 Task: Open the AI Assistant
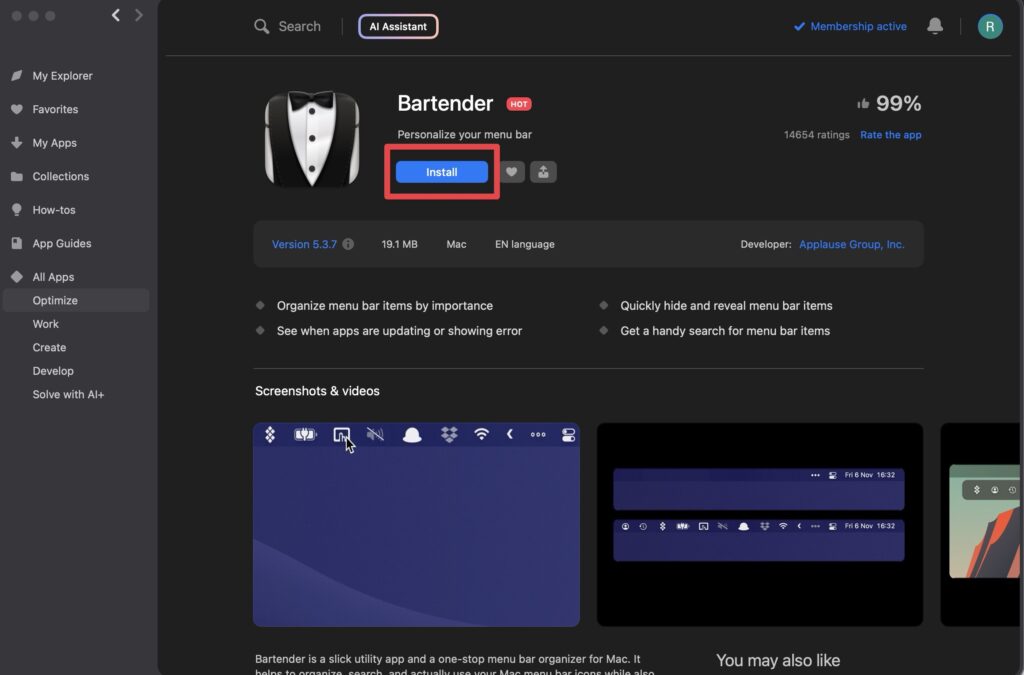tap(398, 27)
